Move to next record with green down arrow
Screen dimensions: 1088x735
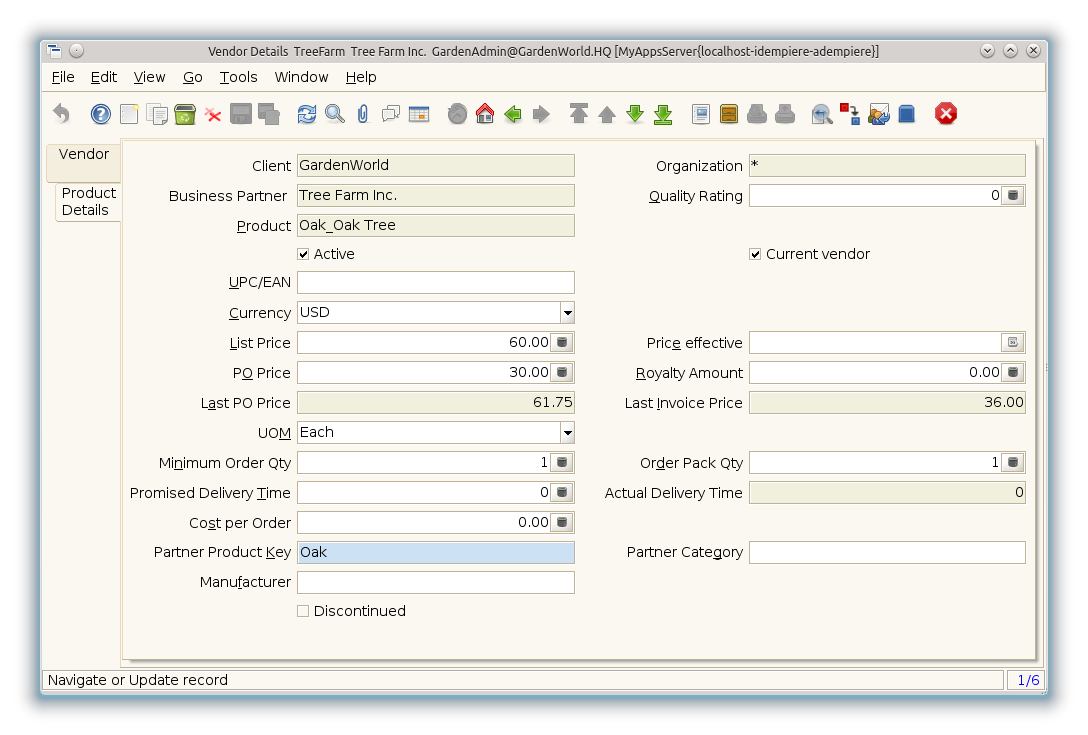pos(635,114)
